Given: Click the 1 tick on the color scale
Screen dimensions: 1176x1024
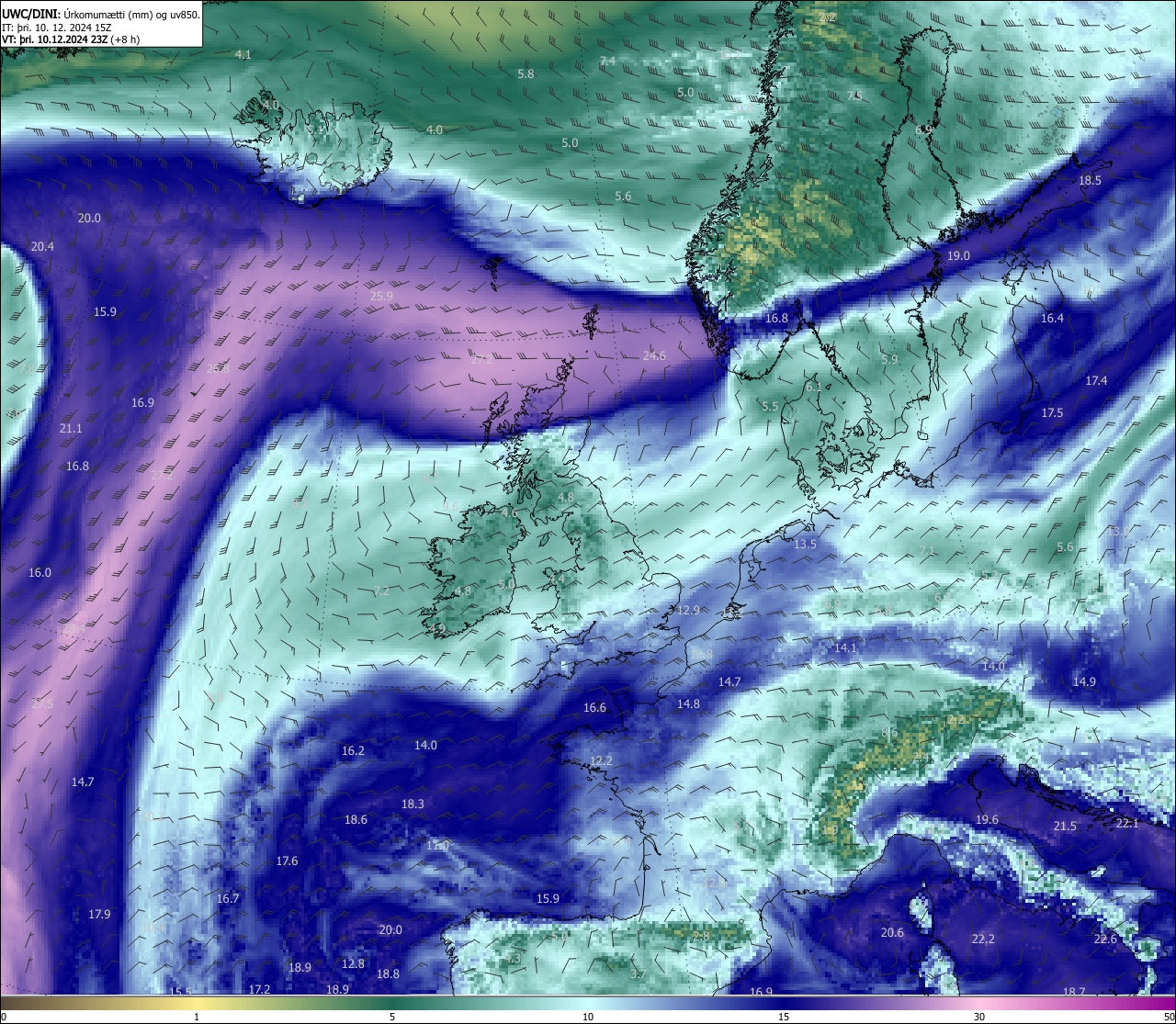Looking at the screenshot, I should click(x=197, y=1017).
